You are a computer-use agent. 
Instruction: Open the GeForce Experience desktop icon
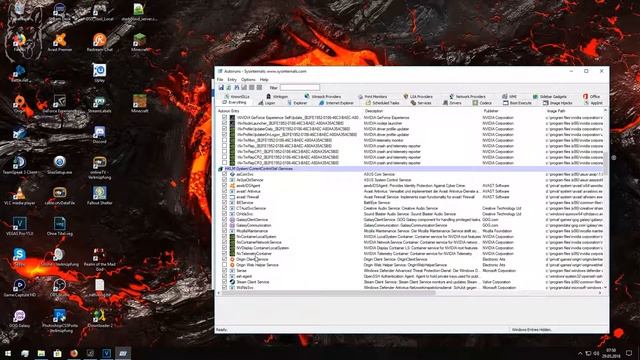click(x=60, y=103)
